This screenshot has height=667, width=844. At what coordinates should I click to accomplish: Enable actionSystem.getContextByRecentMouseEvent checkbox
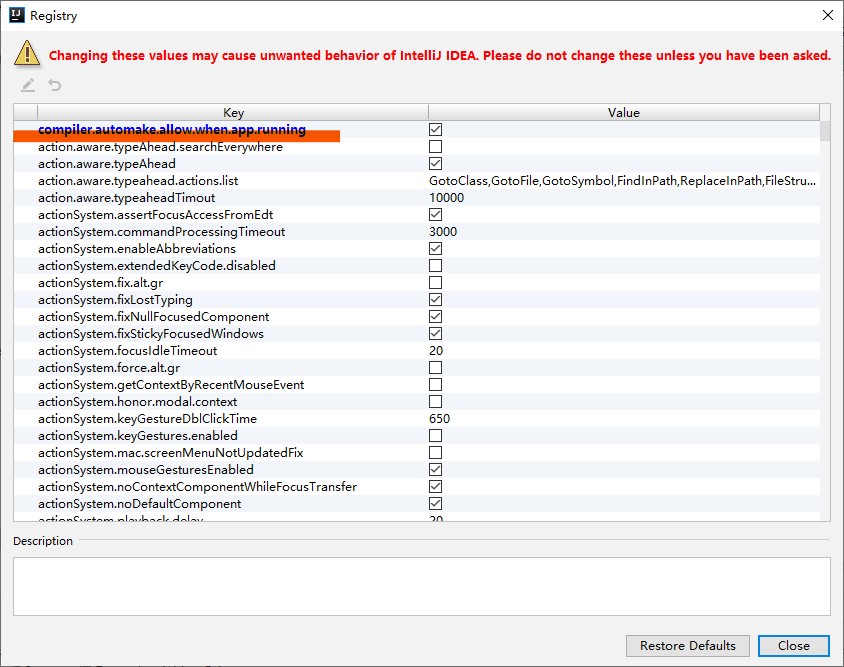pos(435,385)
